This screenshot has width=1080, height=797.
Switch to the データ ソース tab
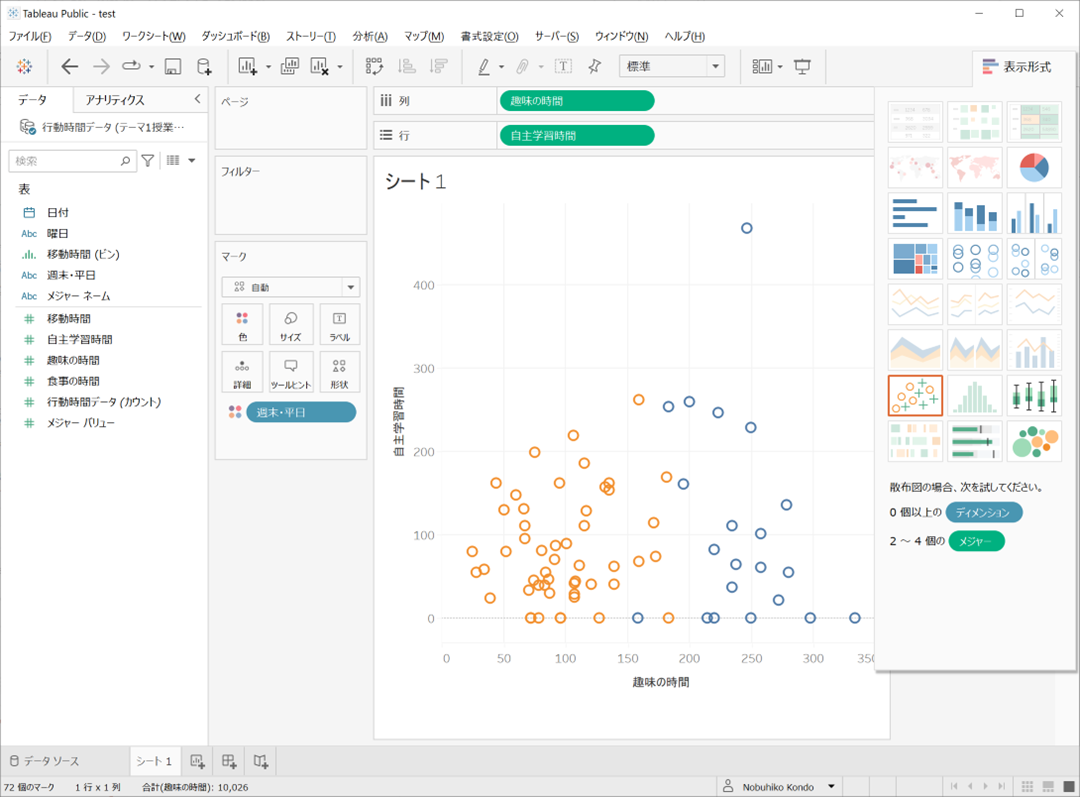45,761
